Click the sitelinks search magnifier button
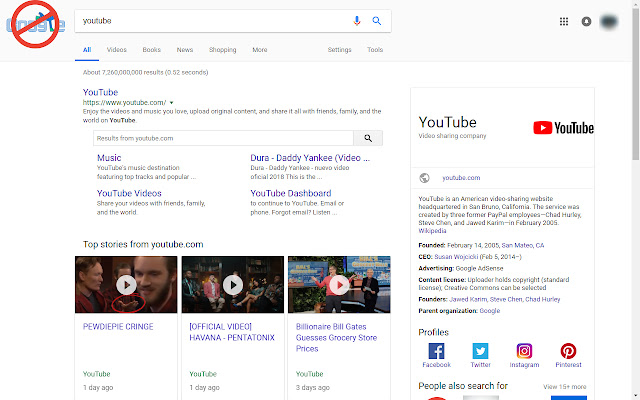The image size is (640, 400). coord(368,138)
